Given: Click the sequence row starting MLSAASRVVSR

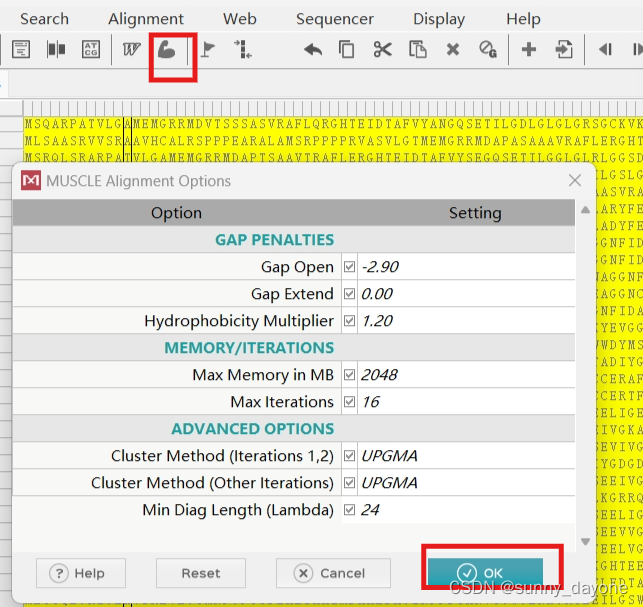Looking at the screenshot, I should [x=333, y=141].
